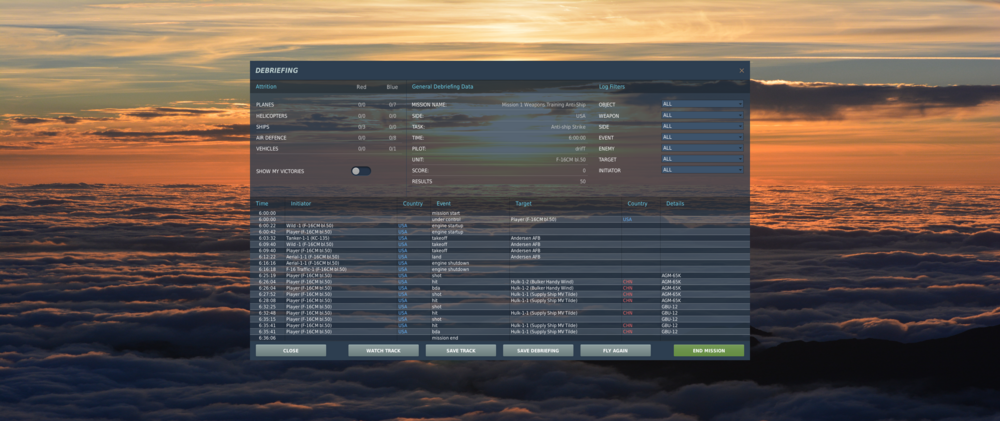This screenshot has height=421, width=1000.
Task: Open the TARGET log filter dropdown
Action: (702, 159)
